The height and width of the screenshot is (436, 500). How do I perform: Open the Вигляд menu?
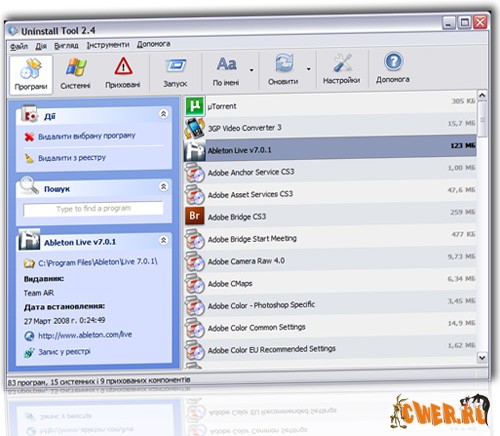point(66,45)
